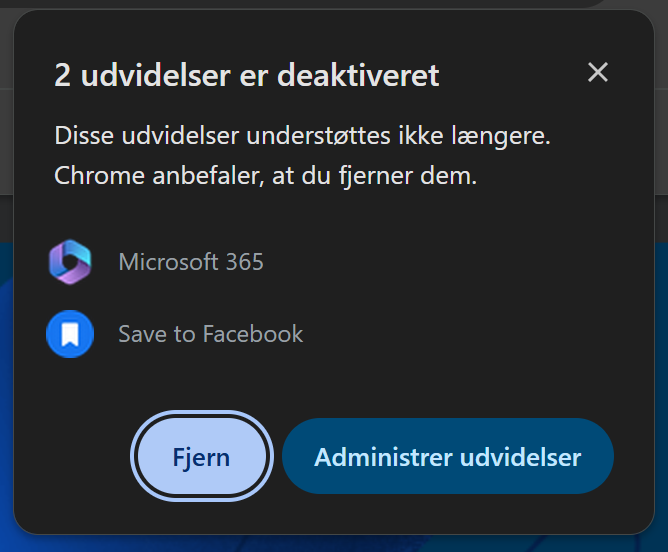Click the word "Administrer" on the blue button
Screen dimensions: 668x552
[x=383, y=457]
